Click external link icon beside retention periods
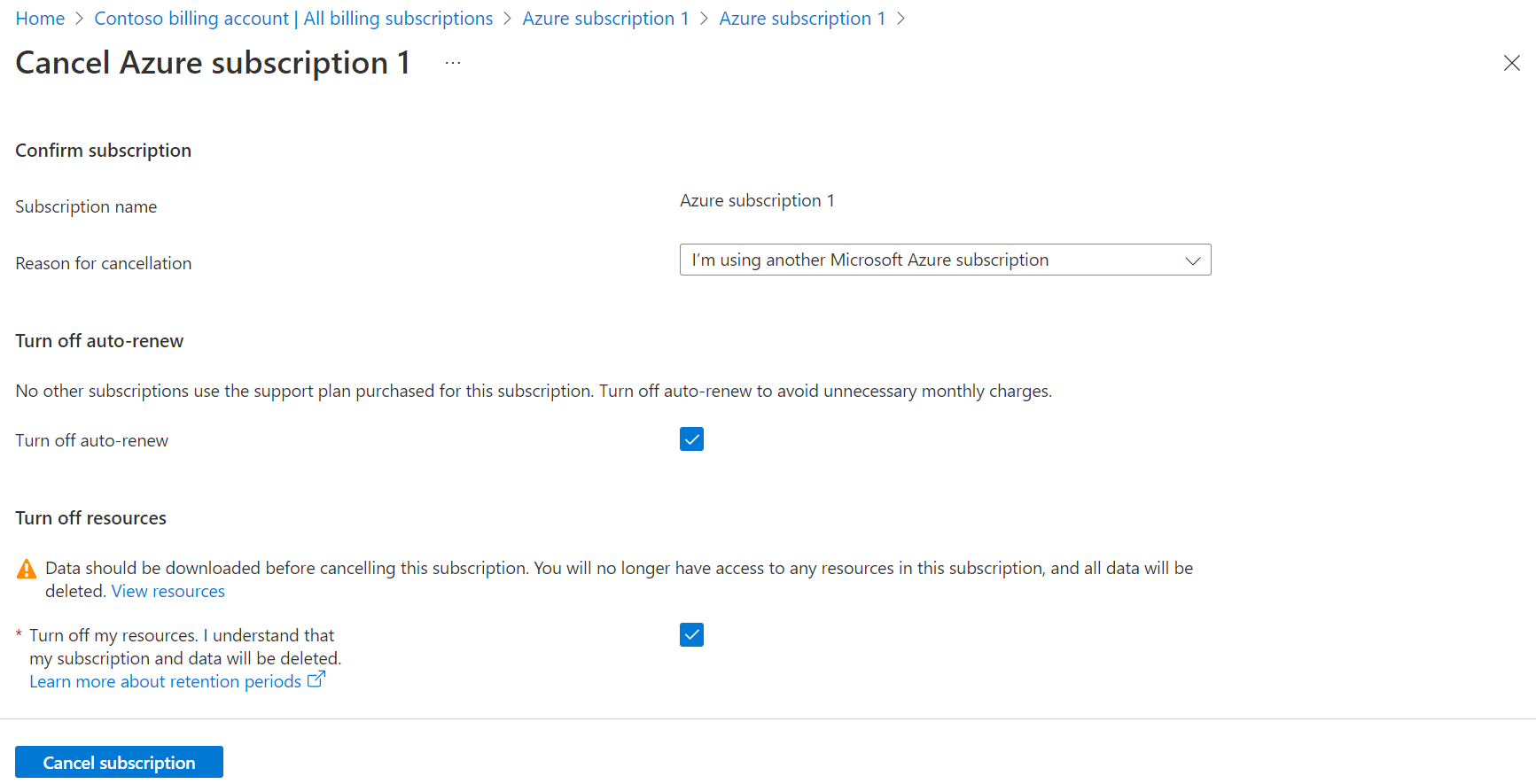 click(316, 679)
